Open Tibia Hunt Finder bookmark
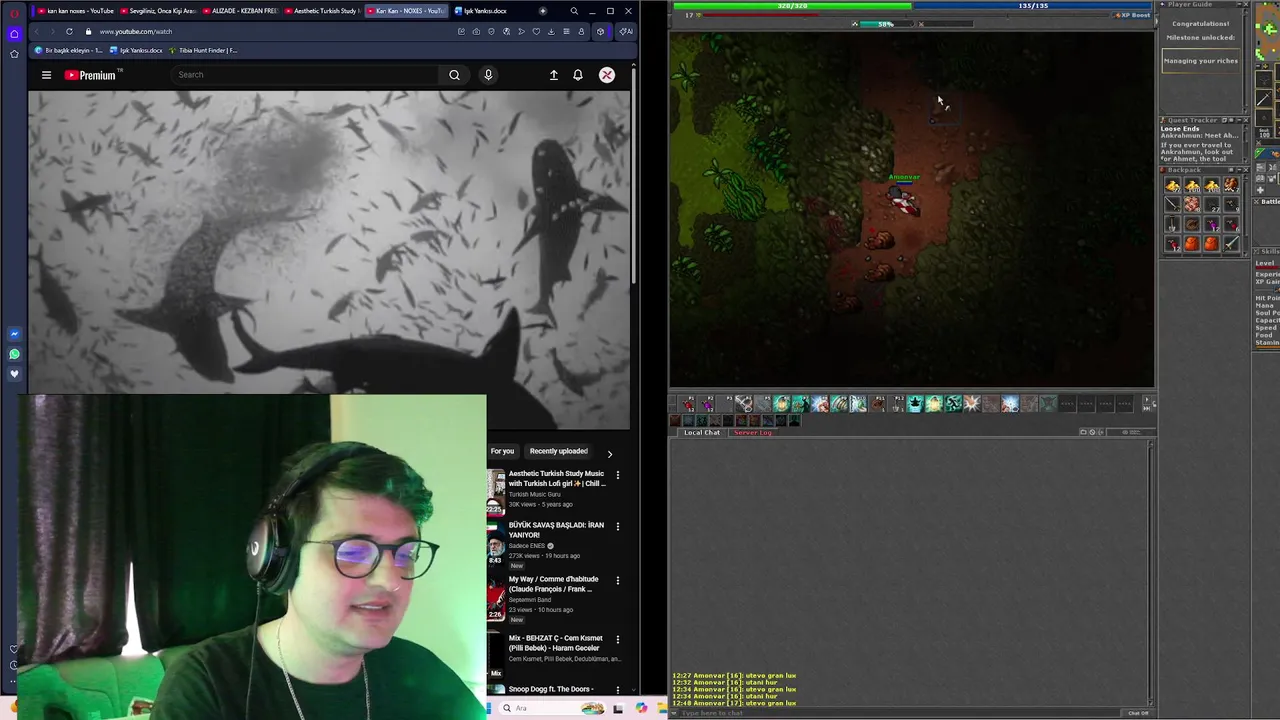 pyautogui.click(x=203, y=50)
